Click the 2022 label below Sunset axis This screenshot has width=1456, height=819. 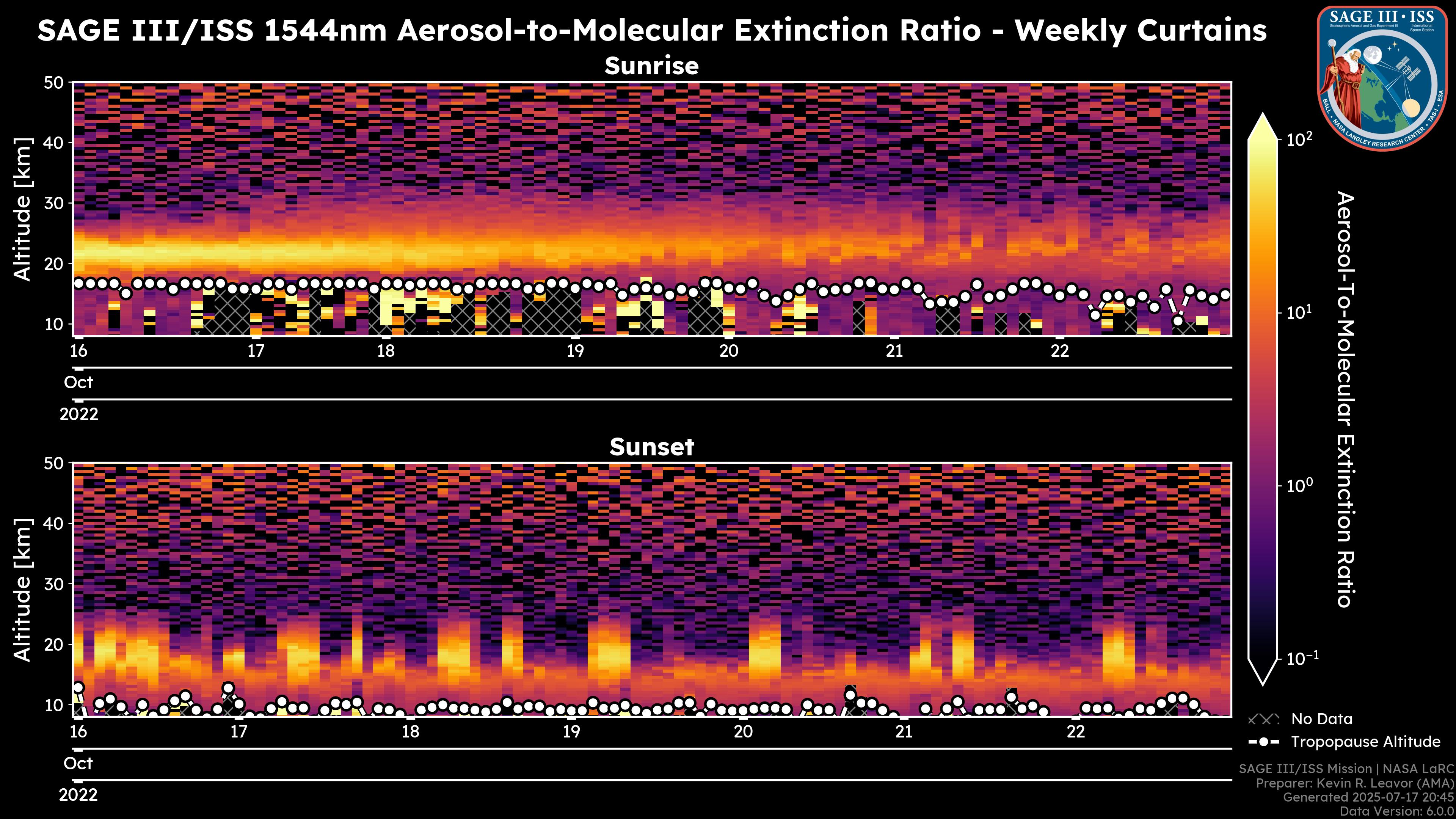(x=78, y=795)
